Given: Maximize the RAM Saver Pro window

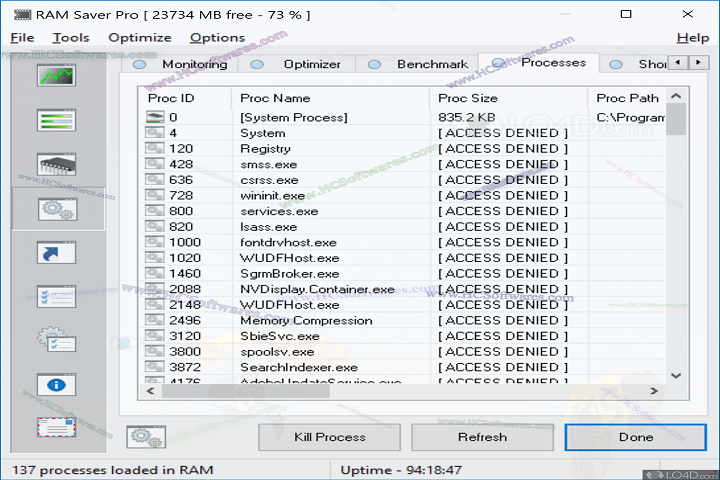Looking at the screenshot, I should (x=626, y=14).
